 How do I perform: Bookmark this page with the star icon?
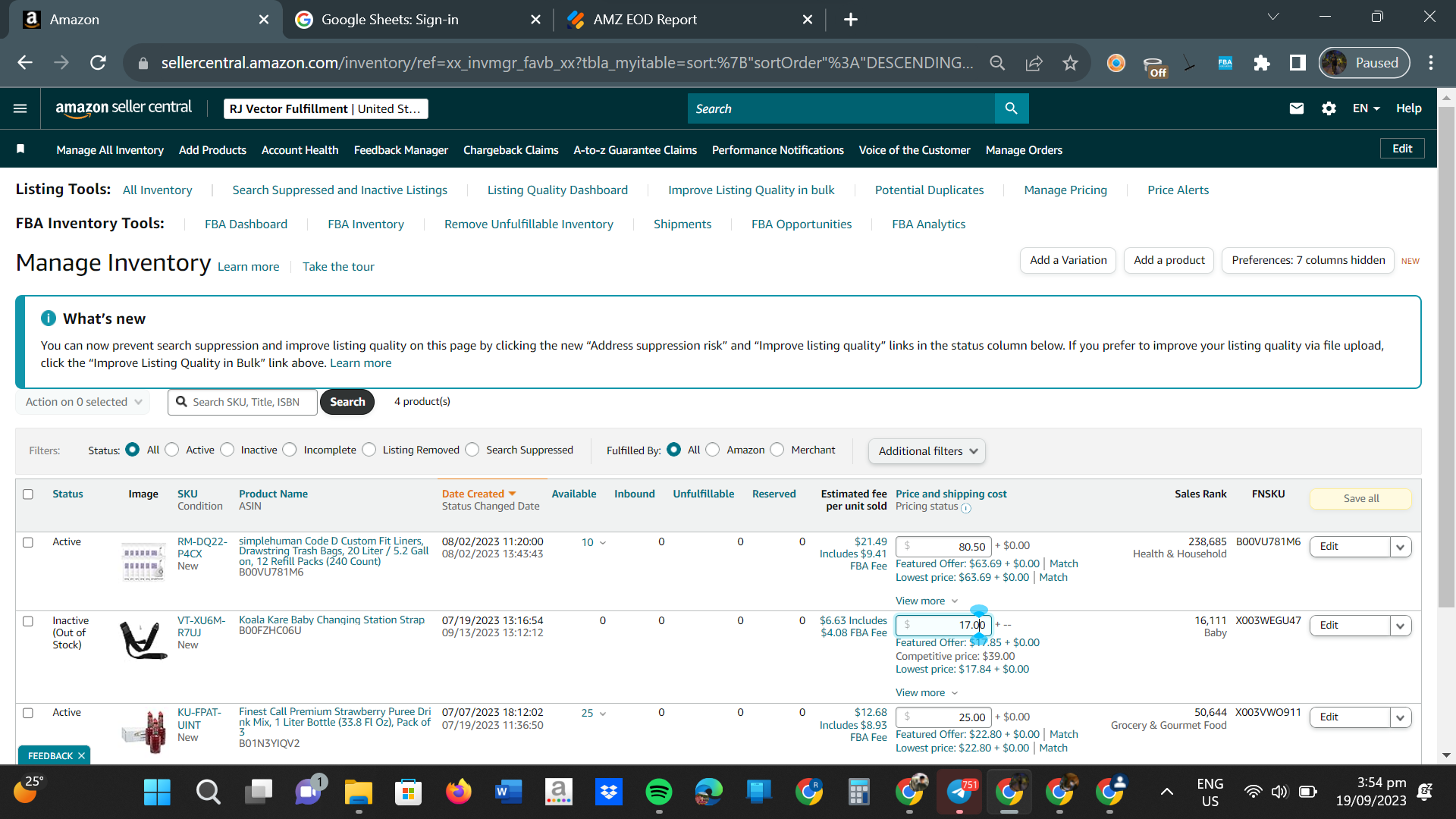pos(1070,63)
